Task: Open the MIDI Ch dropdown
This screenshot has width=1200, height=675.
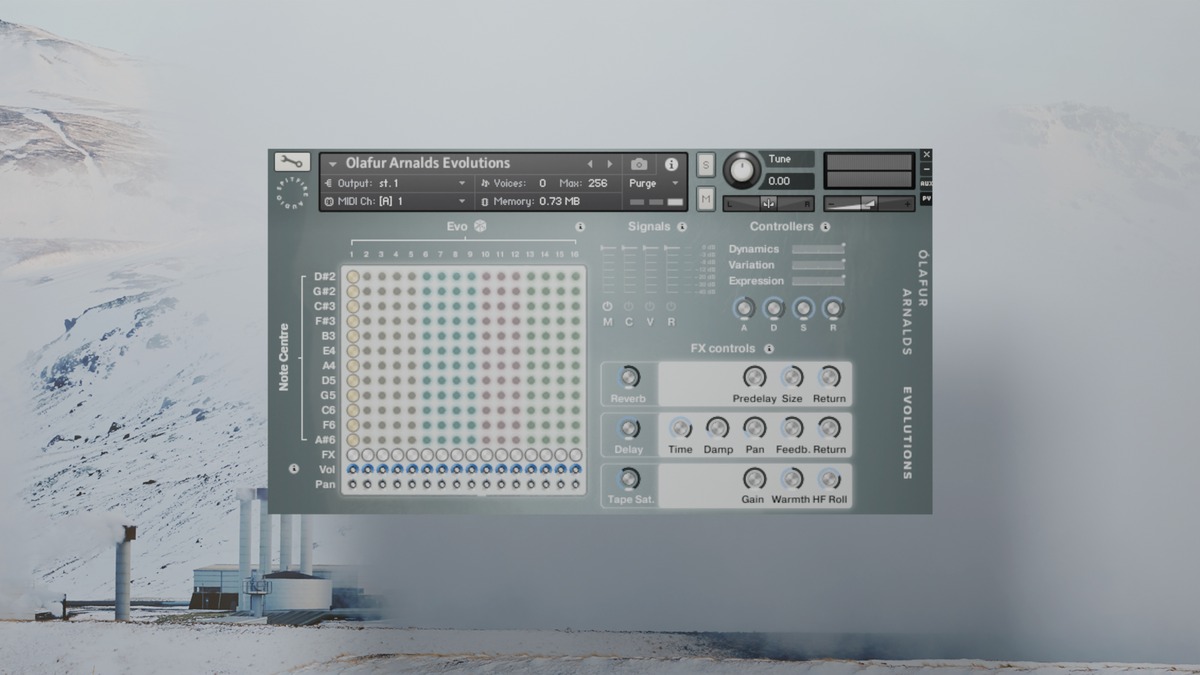Action: [x=461, y=201]
